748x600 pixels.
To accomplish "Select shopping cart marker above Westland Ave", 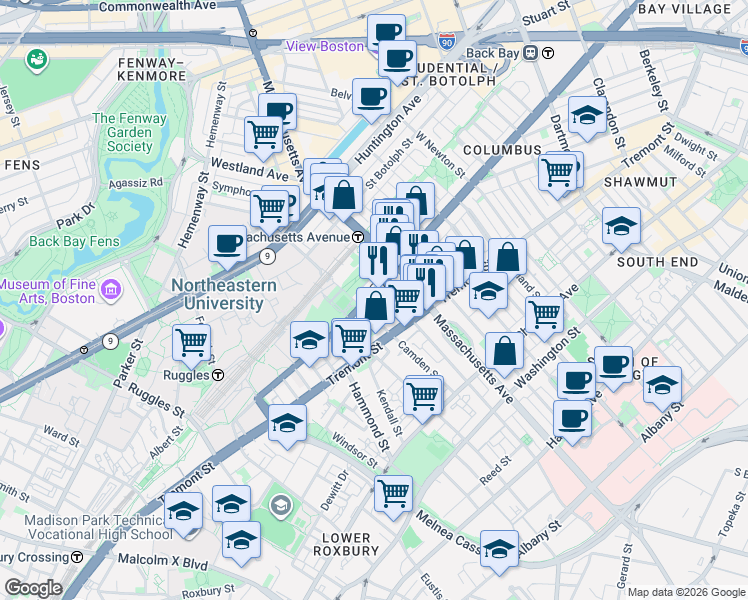I will coord(263,136).
